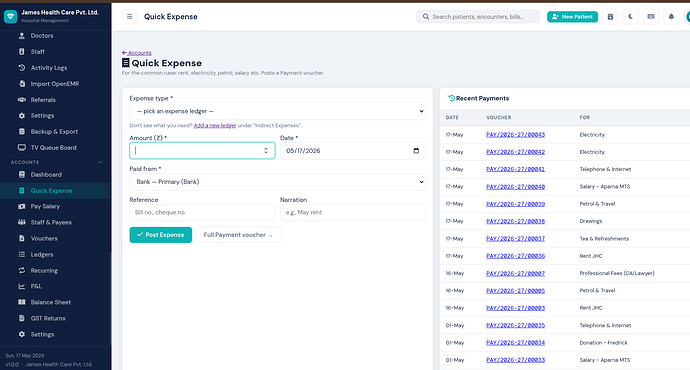
Task: Click the Post Expense button
Action: point(161,235)
